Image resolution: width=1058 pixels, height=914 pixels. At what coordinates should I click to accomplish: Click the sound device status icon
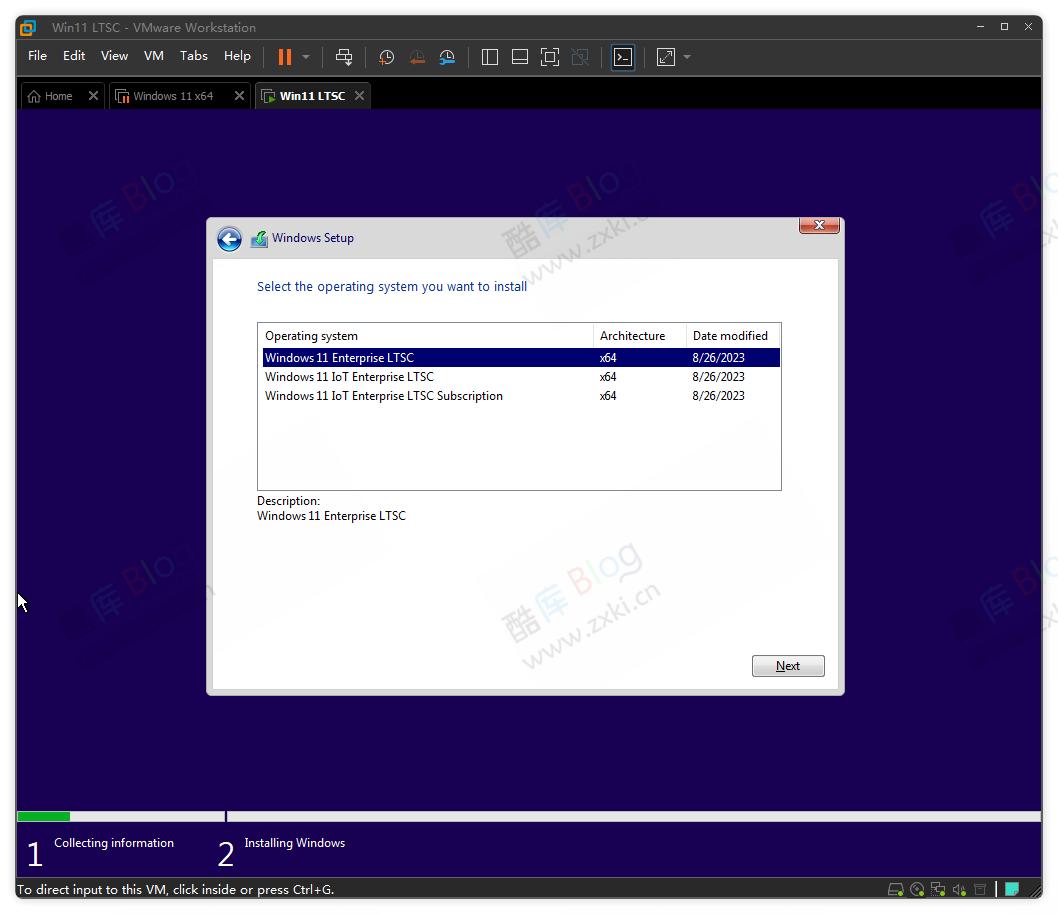959,889
